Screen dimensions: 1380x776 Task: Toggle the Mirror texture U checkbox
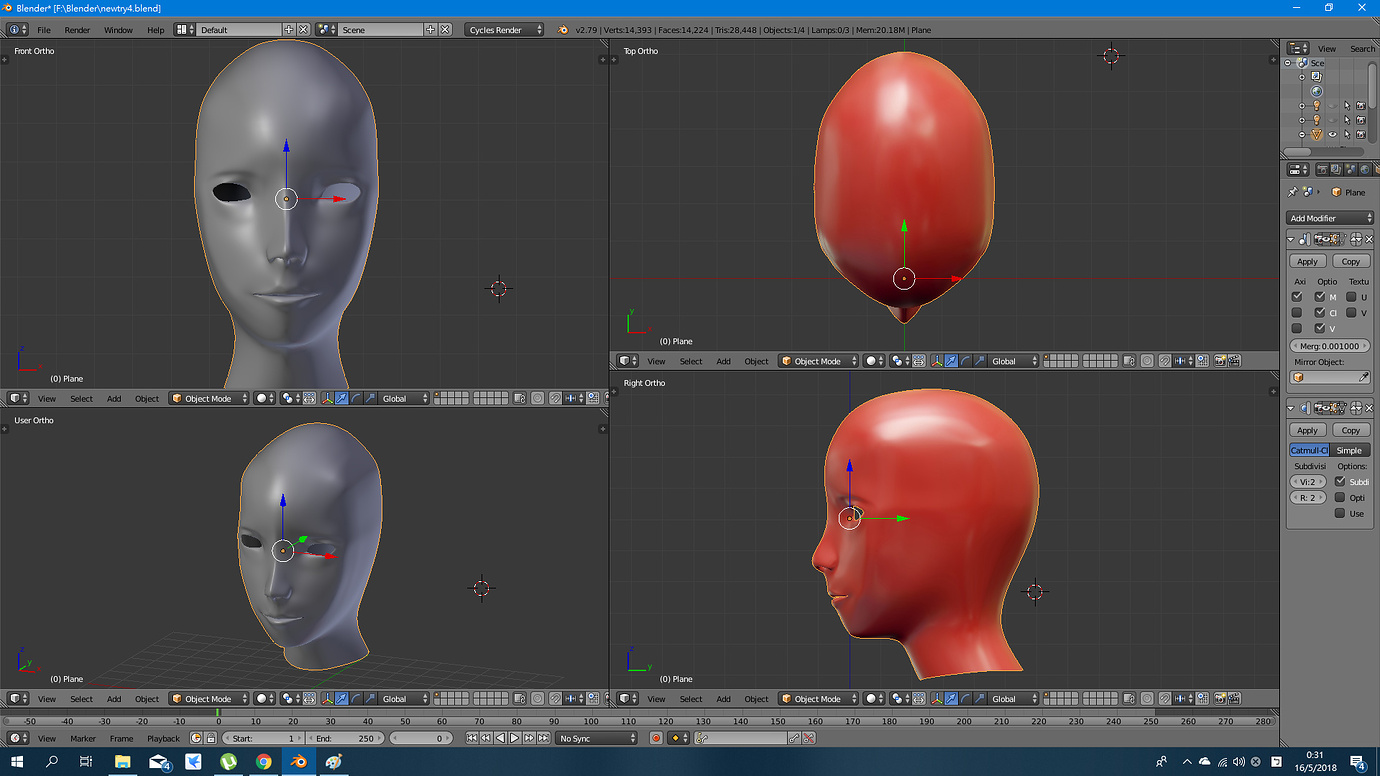pos(1351,297)
